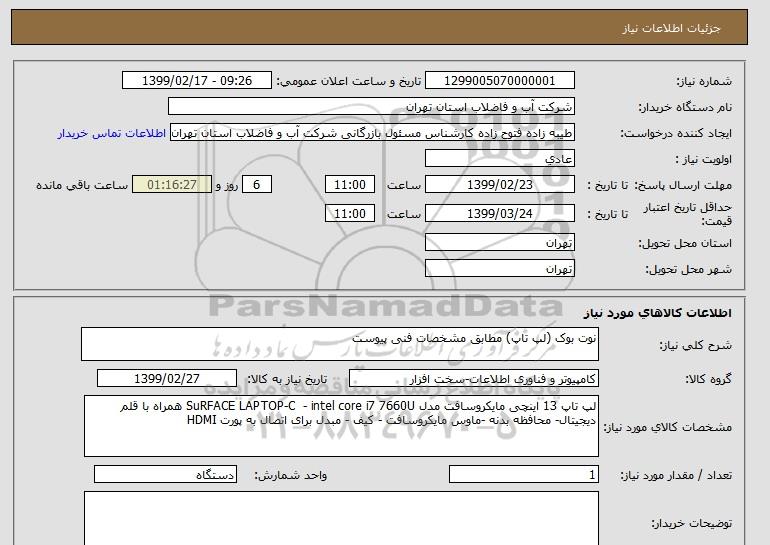Viewport: 770px width, 545px height.
Task: Click the text ساعت باقی مانده
Action: 82,185
